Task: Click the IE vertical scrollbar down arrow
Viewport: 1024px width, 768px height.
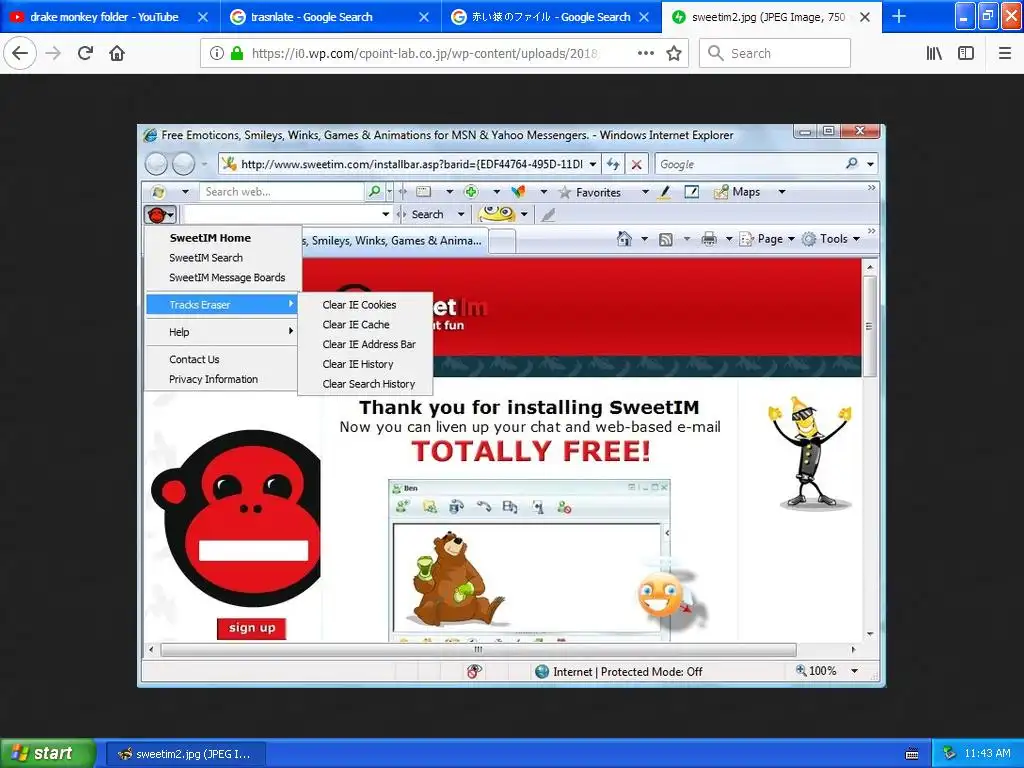Action: pos(869,633)
